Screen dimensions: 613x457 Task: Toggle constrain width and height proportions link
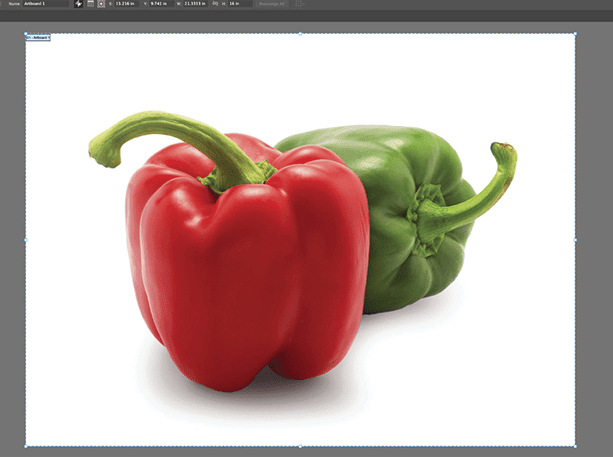215,4
